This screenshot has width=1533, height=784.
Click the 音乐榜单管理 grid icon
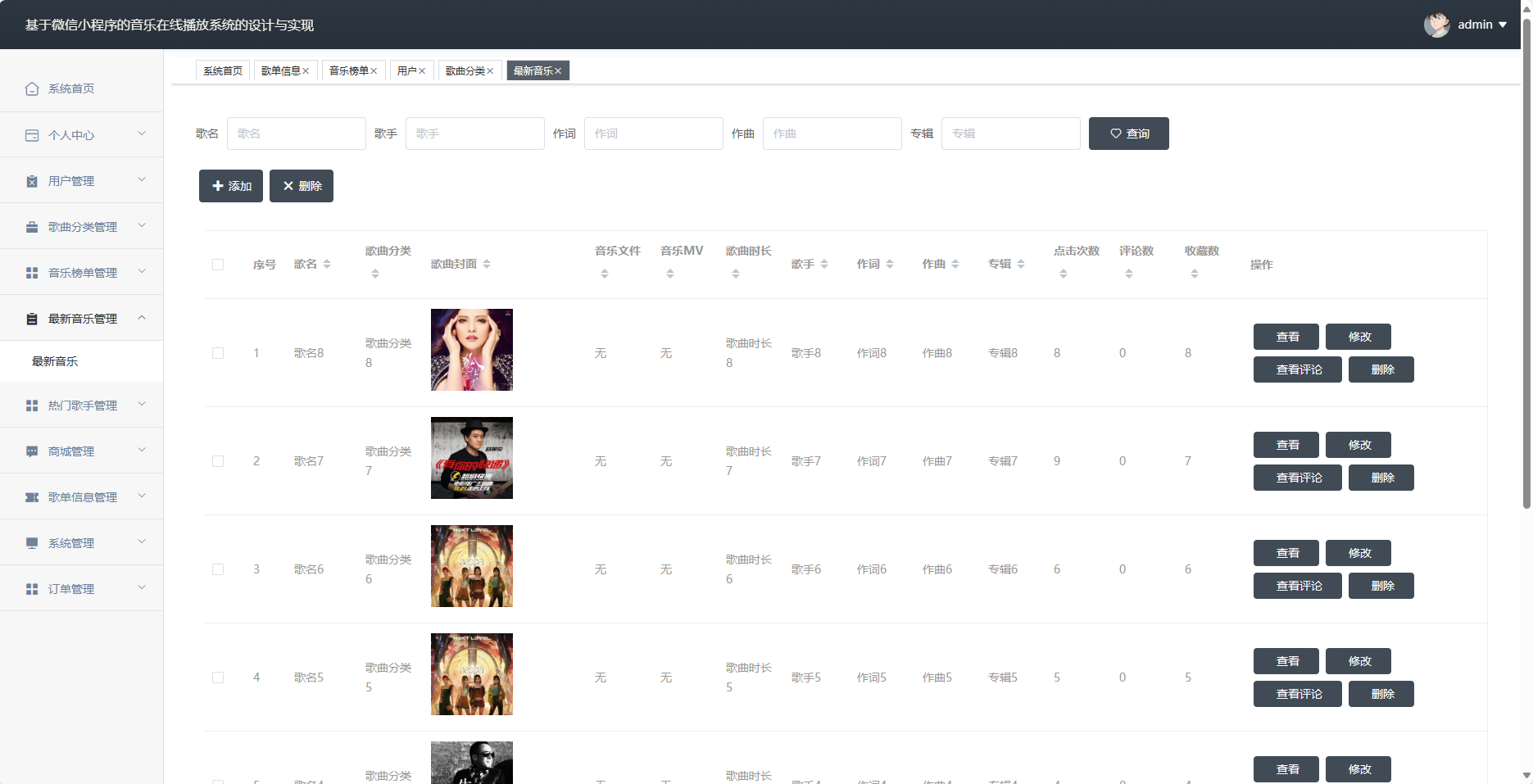coord(32,273)
